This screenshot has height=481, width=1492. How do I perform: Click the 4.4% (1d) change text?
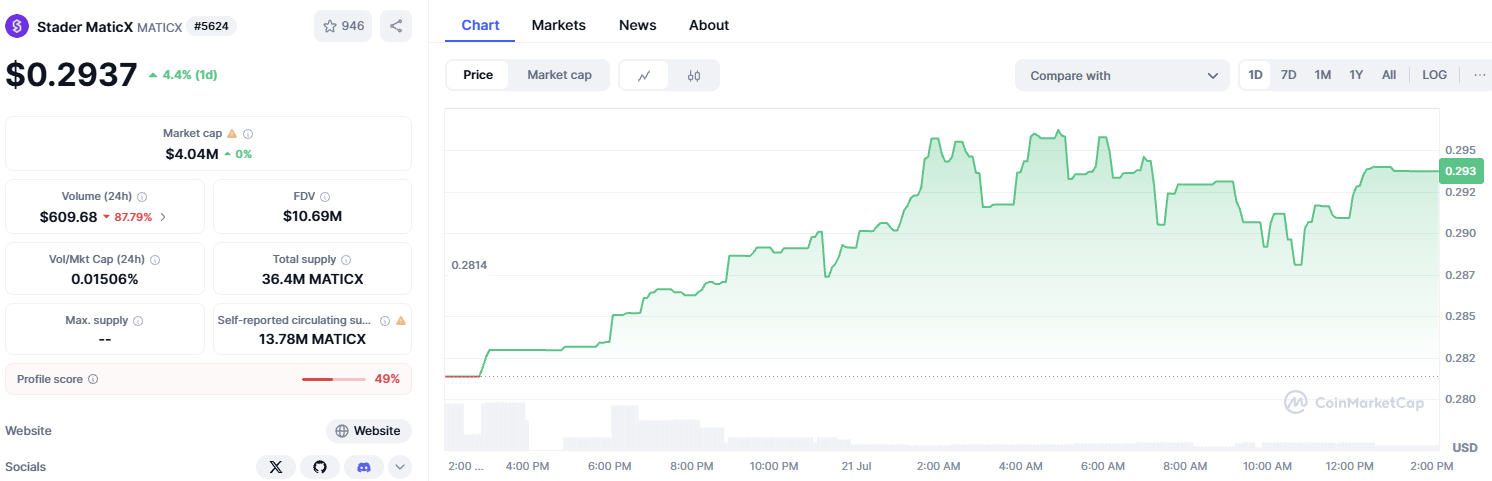point(190,75)
